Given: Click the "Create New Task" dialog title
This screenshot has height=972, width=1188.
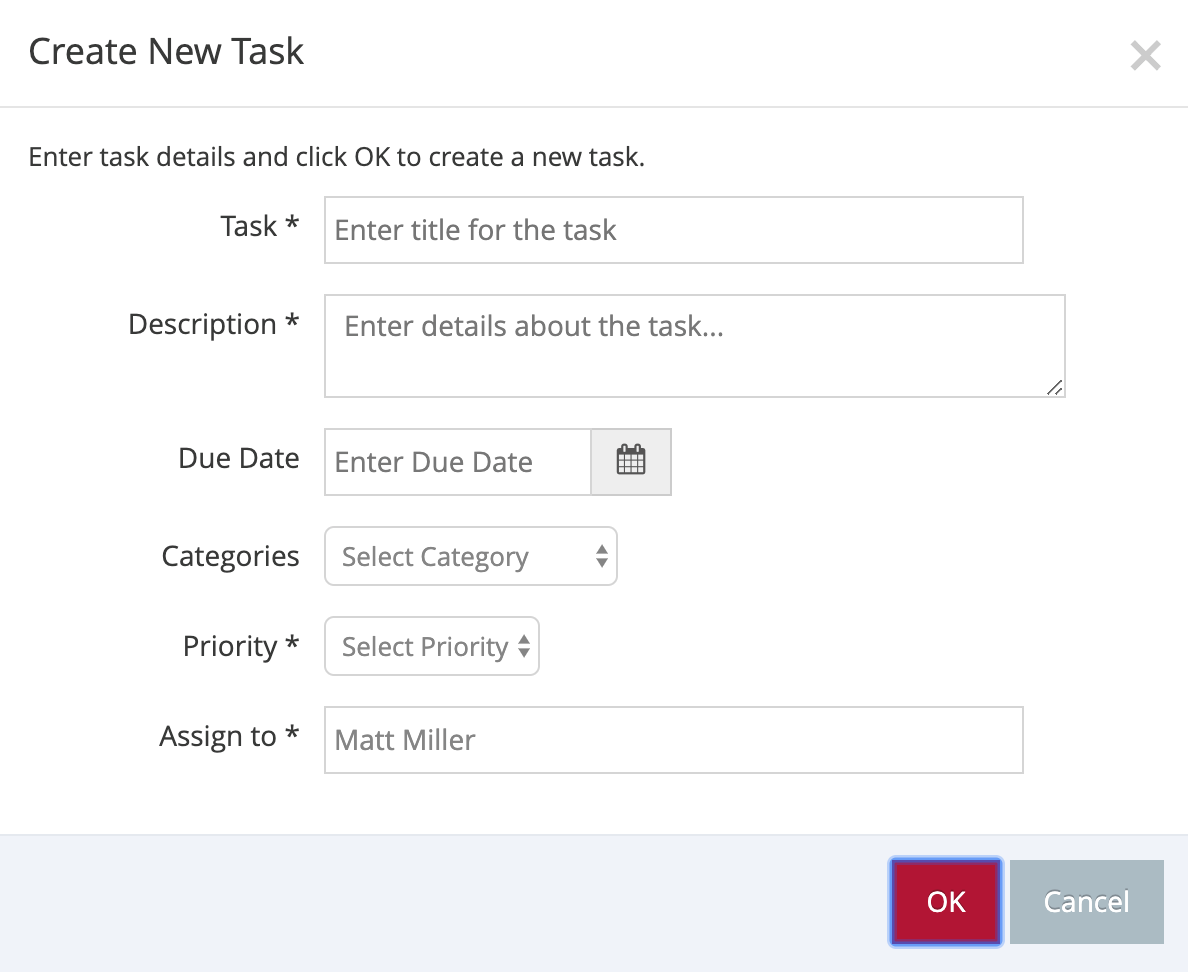Looking at the screenshot, I should [x=166, y=52].
